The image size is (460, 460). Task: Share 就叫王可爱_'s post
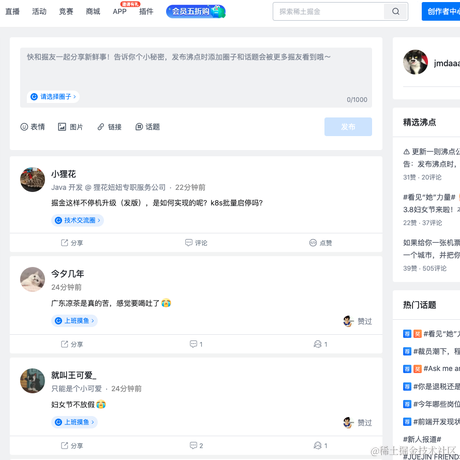[72, 445]
